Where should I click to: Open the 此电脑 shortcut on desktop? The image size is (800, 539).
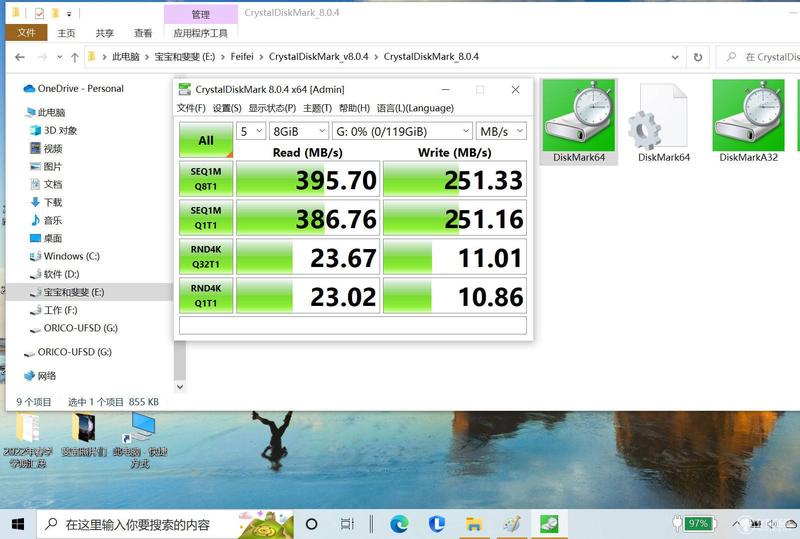[x=140, y=442]
